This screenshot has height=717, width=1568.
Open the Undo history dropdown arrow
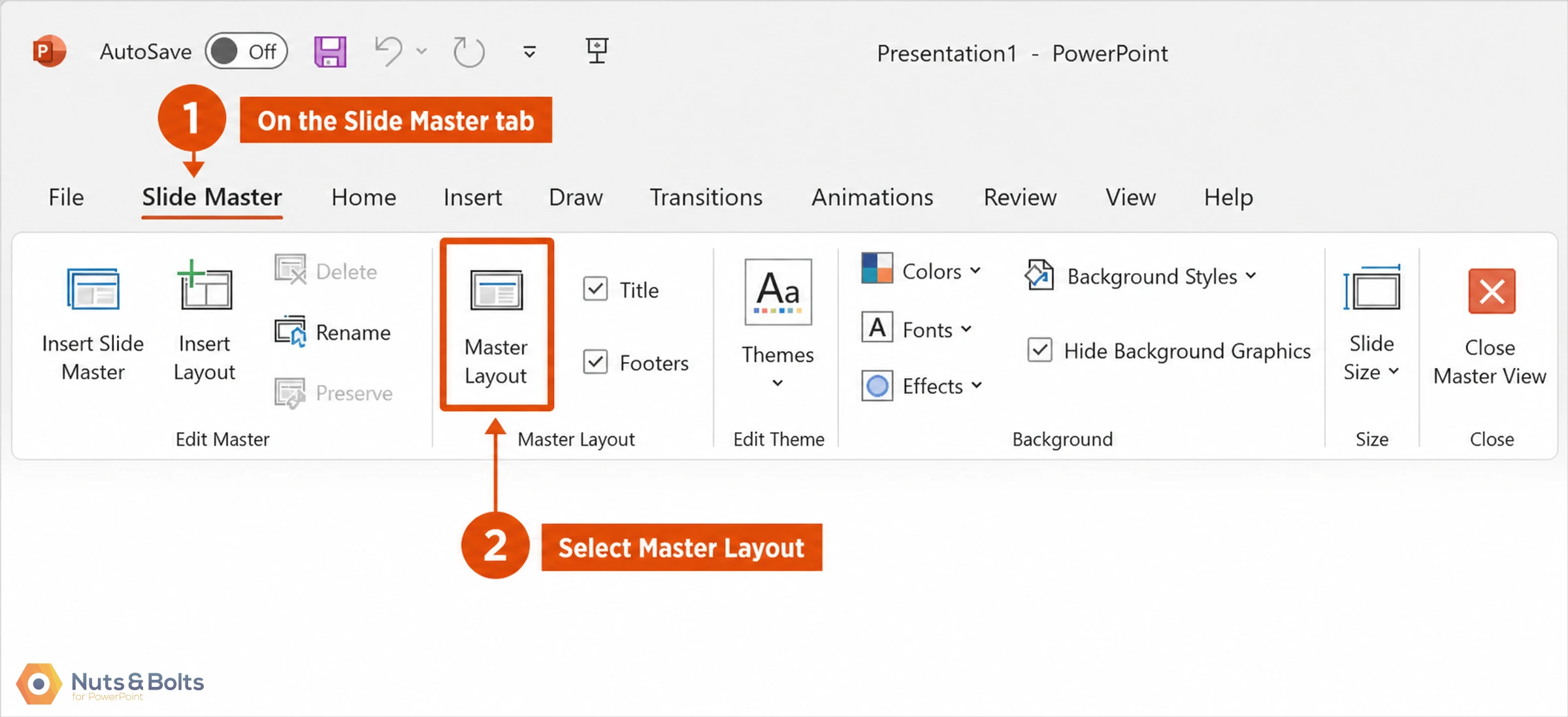[x=421, y=51]
